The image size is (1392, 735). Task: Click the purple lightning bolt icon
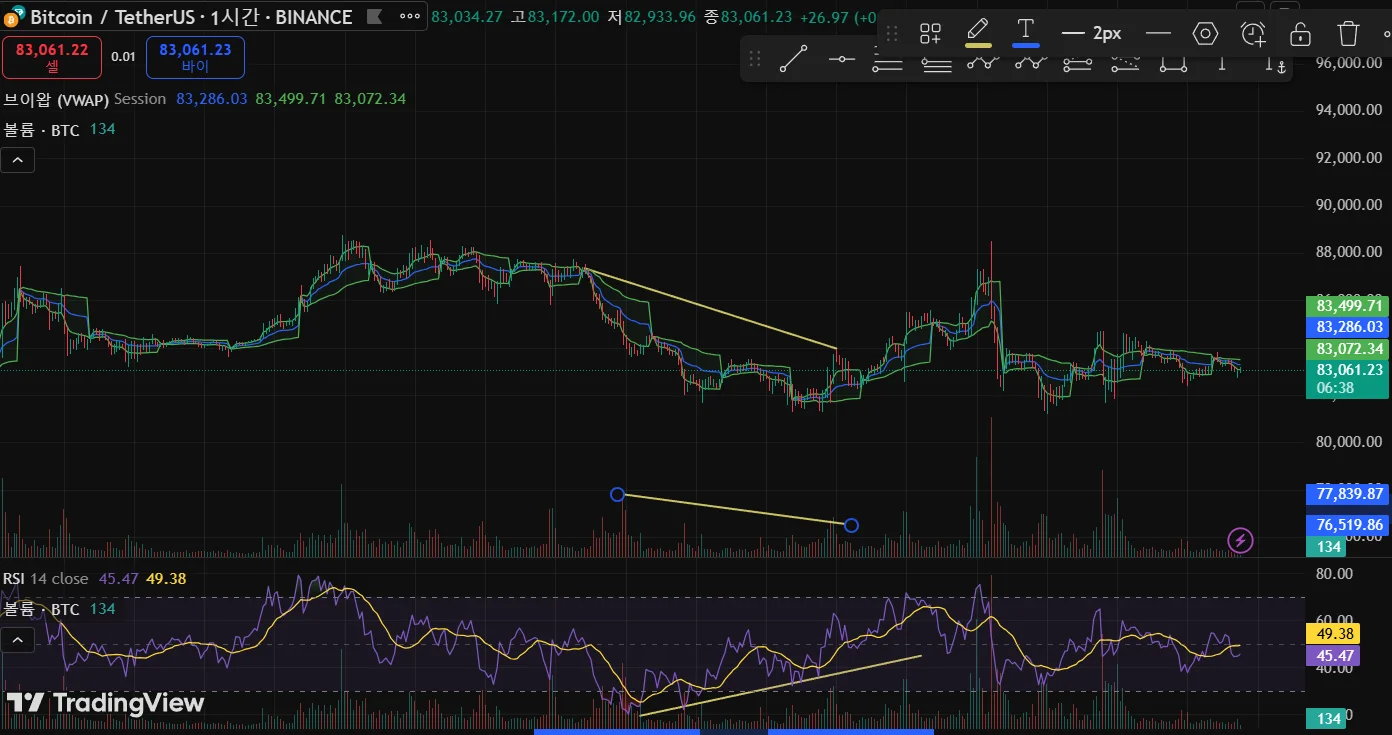point(1240,541)
